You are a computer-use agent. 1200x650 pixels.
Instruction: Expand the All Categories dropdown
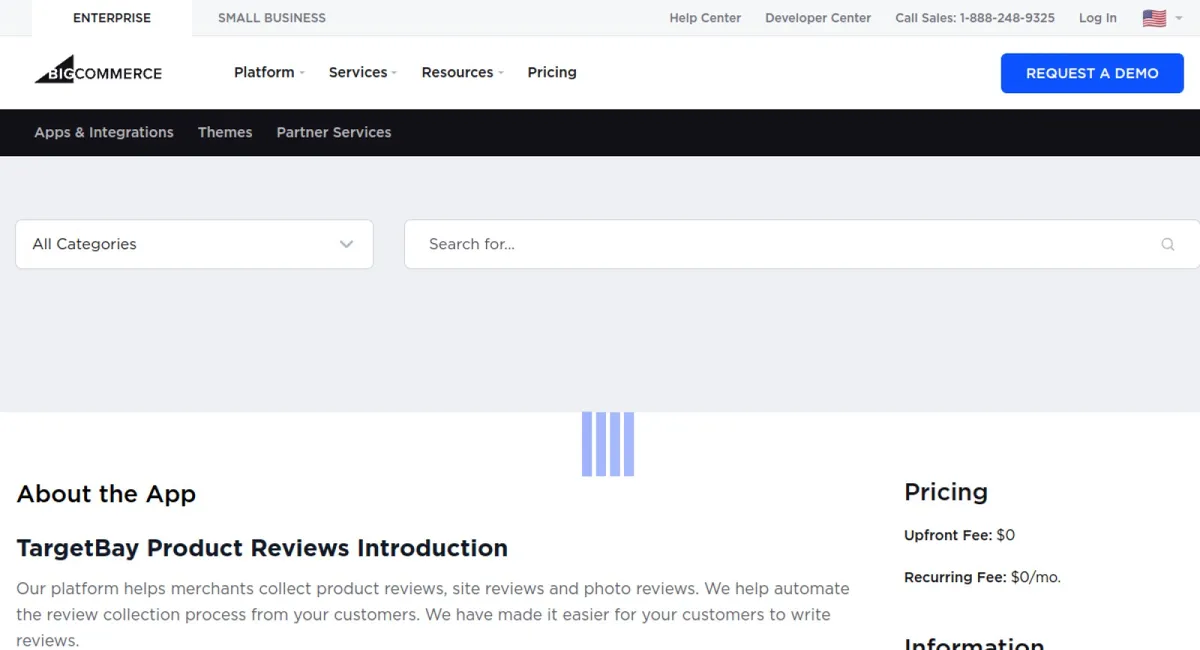point(194,244)
